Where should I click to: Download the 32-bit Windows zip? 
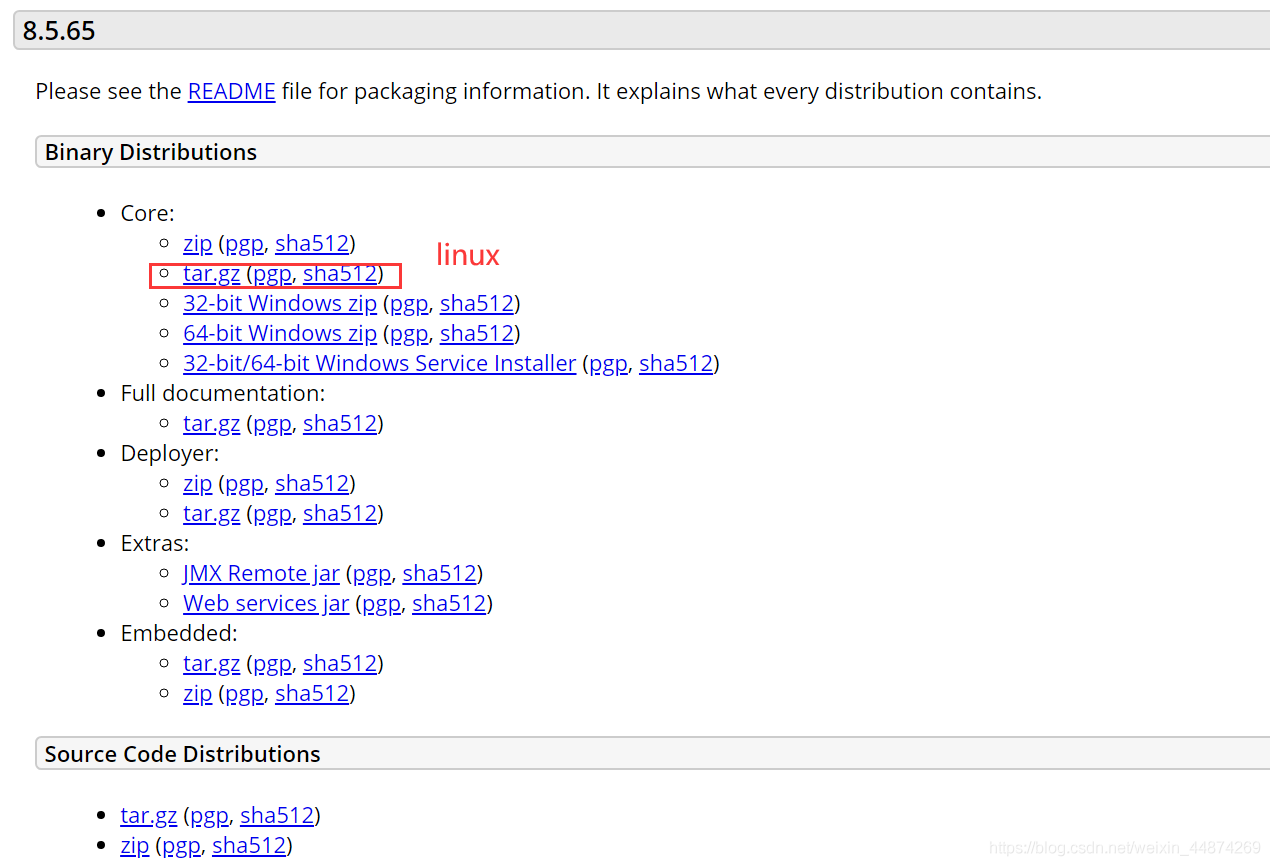pos(280,303)
